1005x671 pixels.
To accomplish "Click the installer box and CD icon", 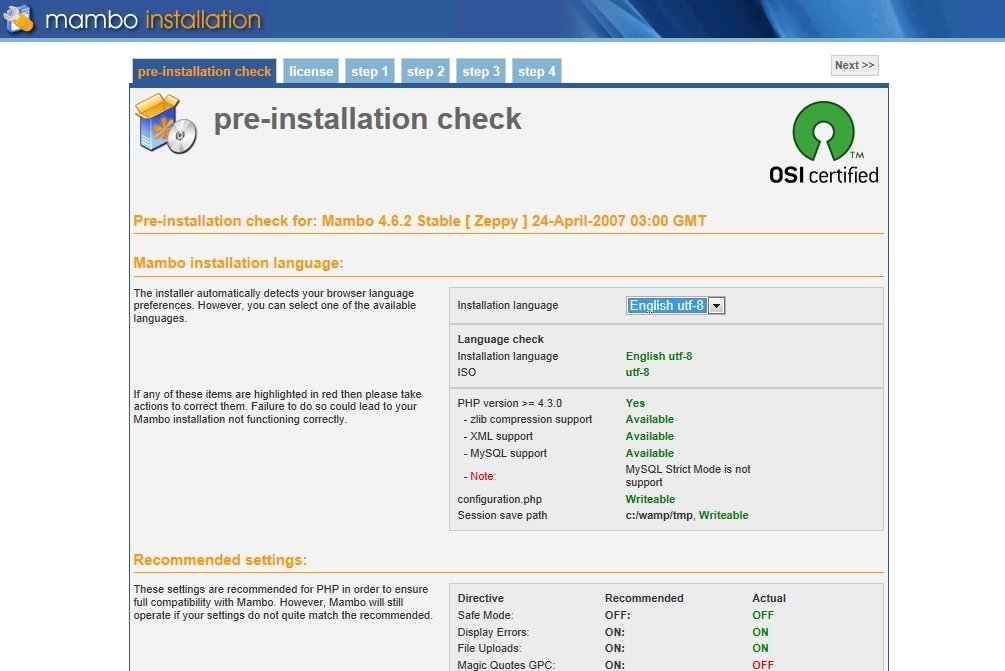I will click(x=165, y=124).
